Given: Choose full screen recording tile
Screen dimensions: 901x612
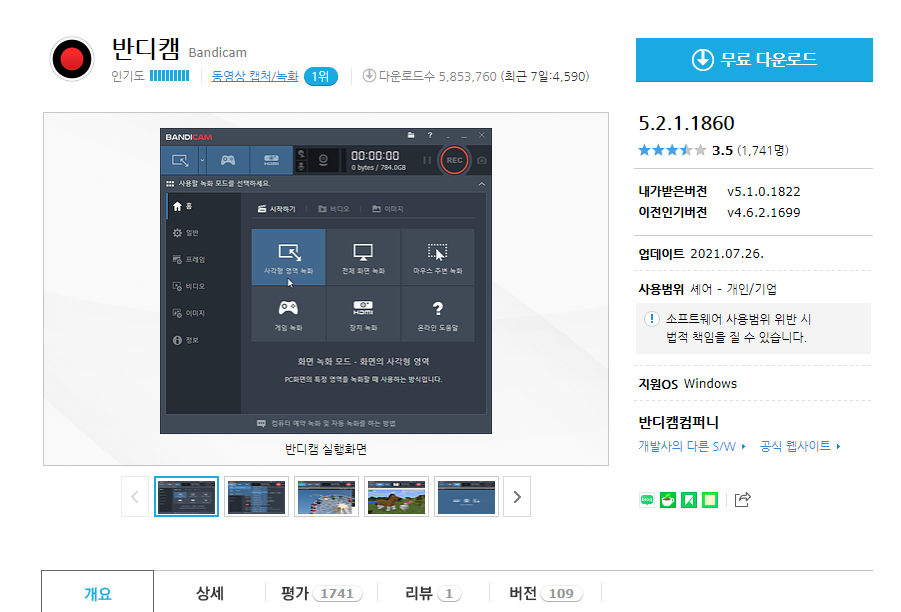Looking at the screenshot, I should (x=363, y=257).
